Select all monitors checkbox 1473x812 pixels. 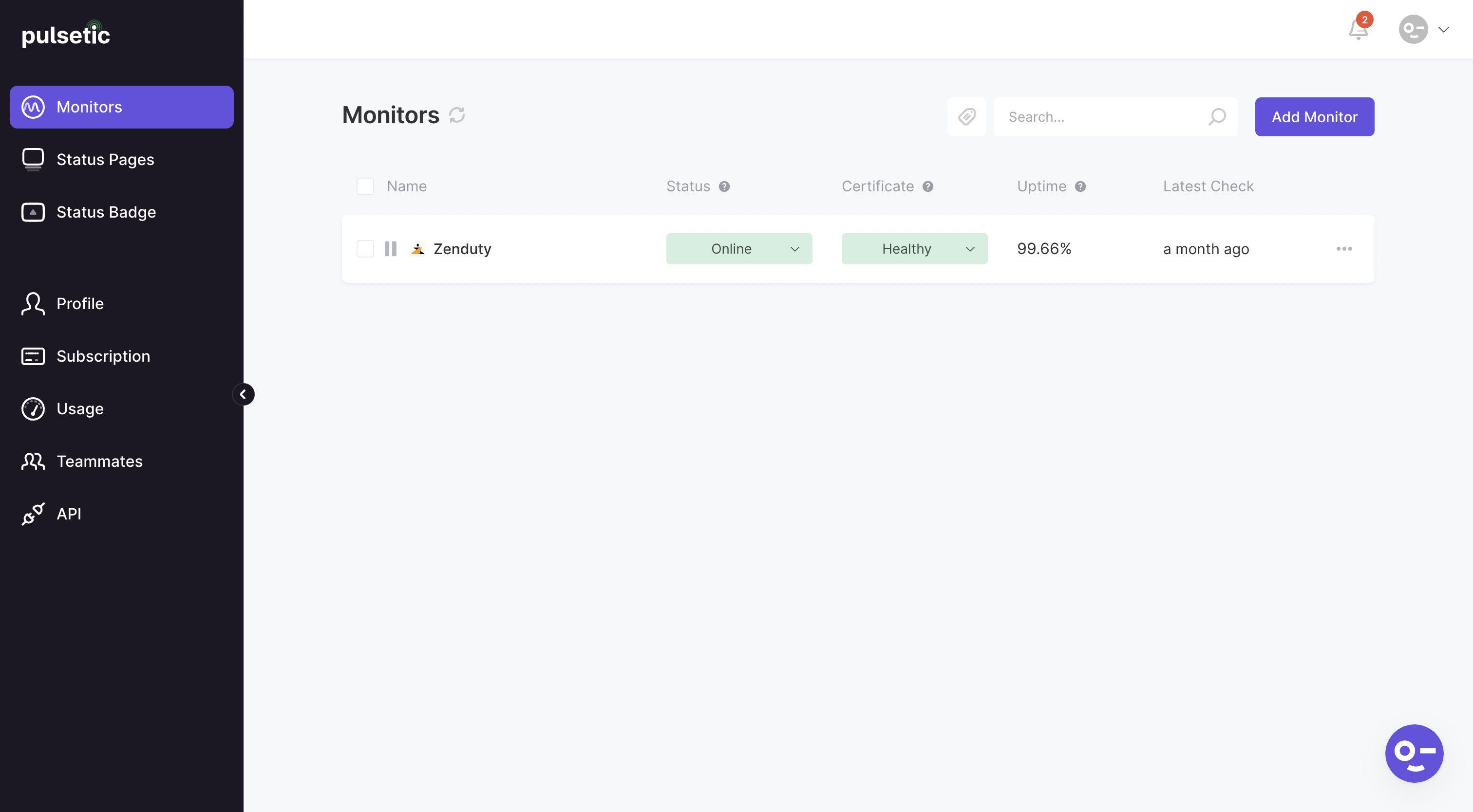[x=365, y=186]
